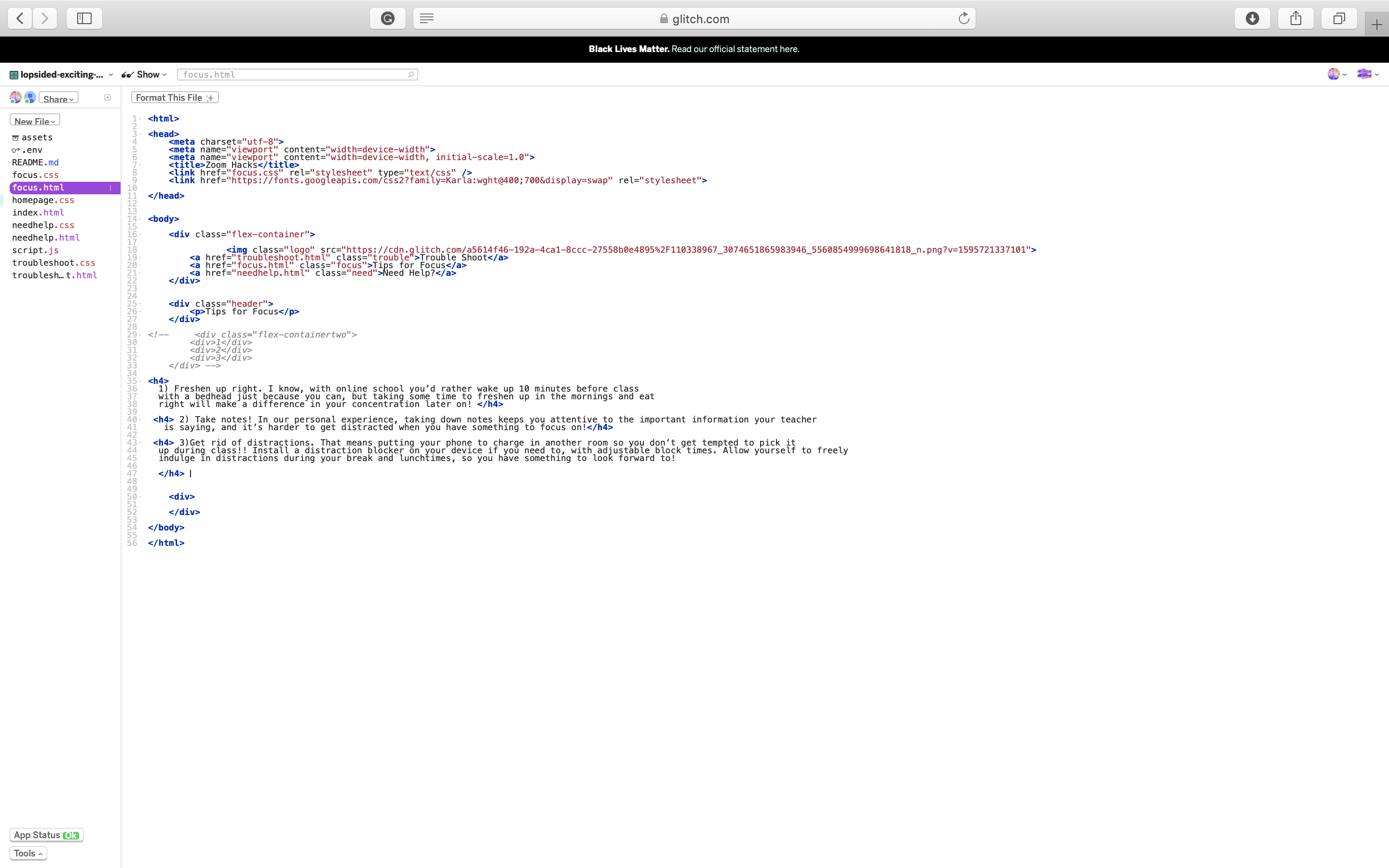Open focus.html file options three-dot menu

(x=110, y=188)
